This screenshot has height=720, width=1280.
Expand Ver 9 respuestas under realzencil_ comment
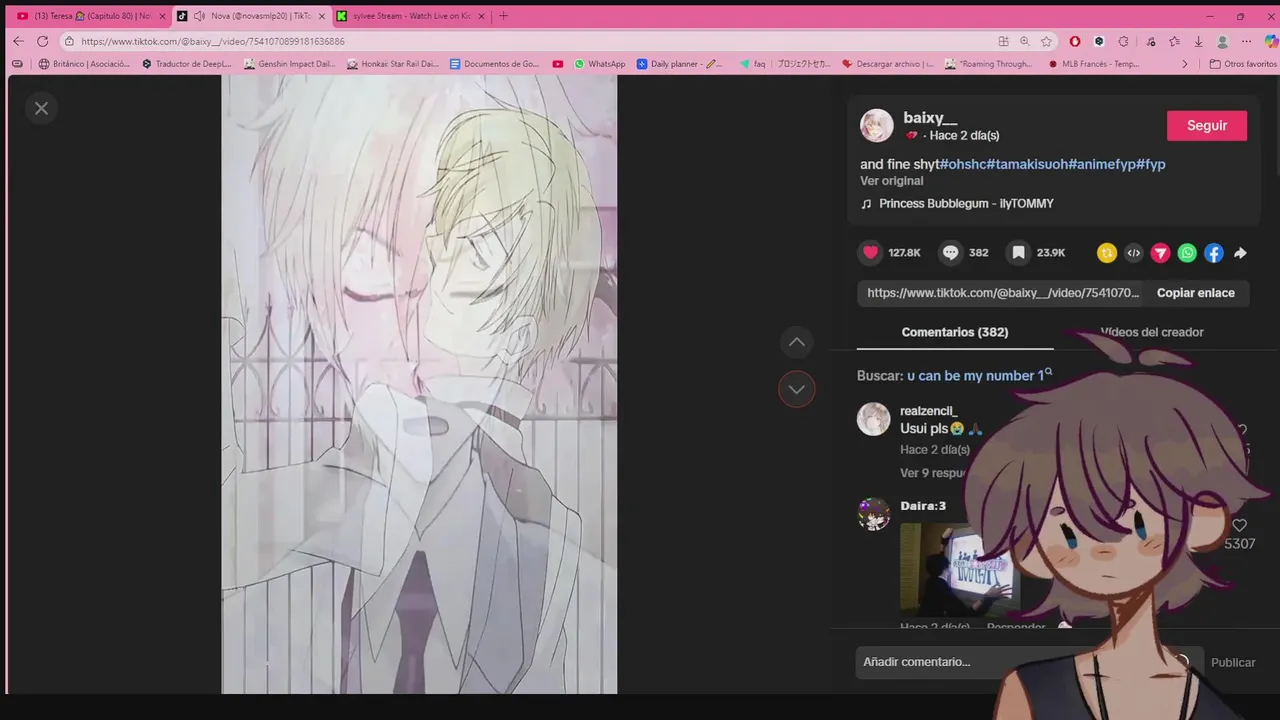pos(935,473)
